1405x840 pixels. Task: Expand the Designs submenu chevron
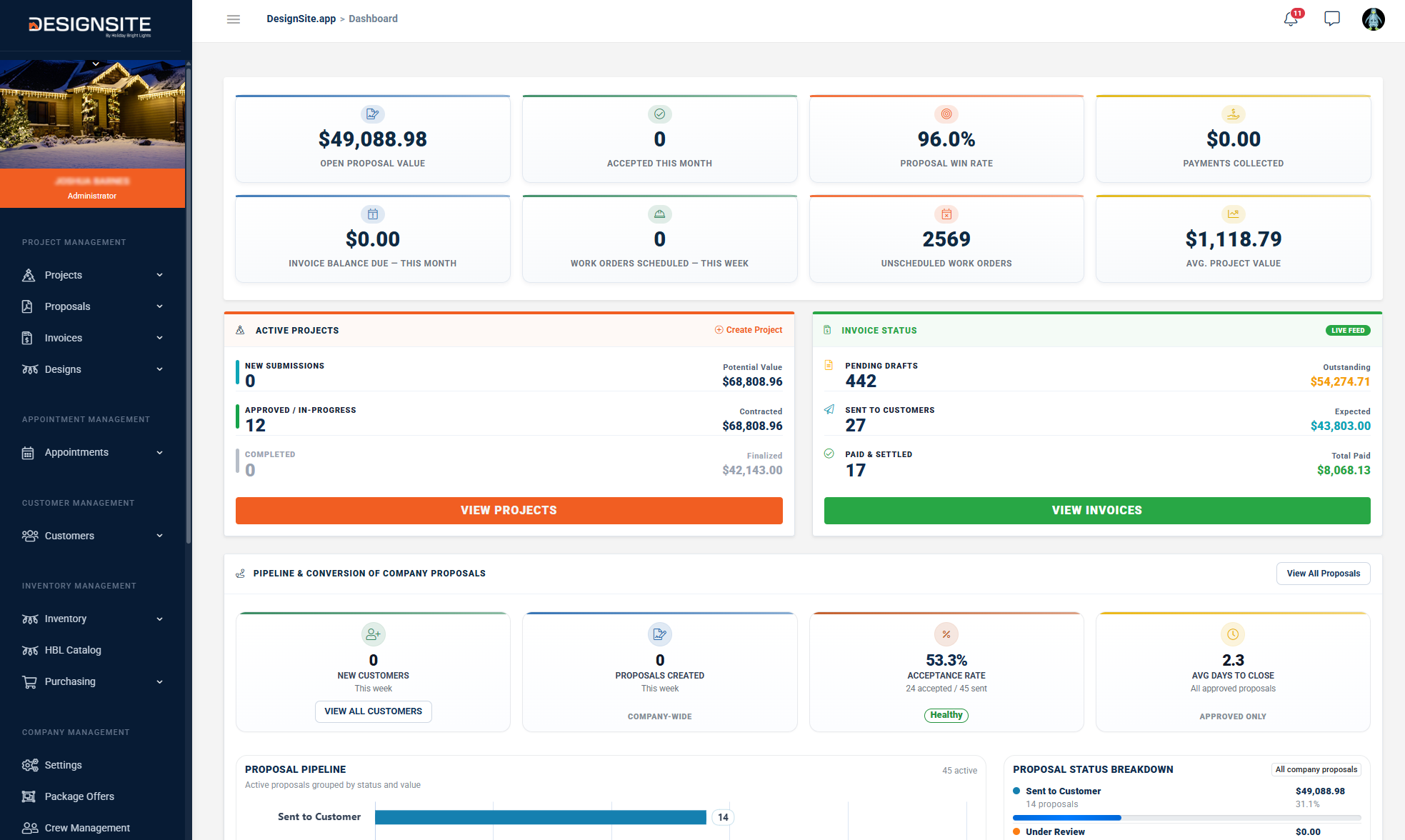pyautogui.click(x=160, y=369)
